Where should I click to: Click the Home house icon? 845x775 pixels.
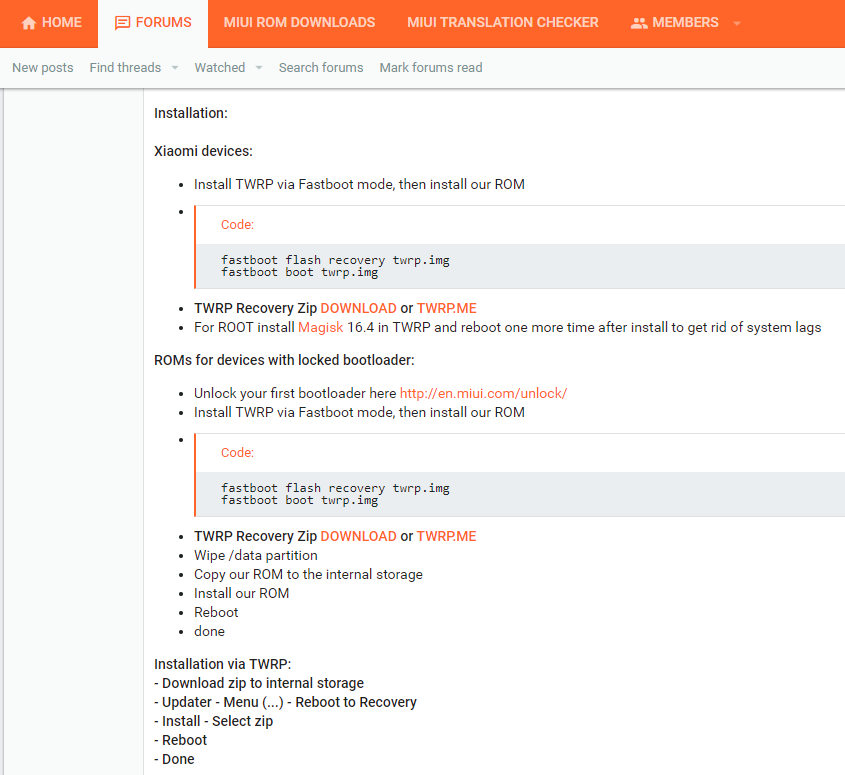pos(29,23)
